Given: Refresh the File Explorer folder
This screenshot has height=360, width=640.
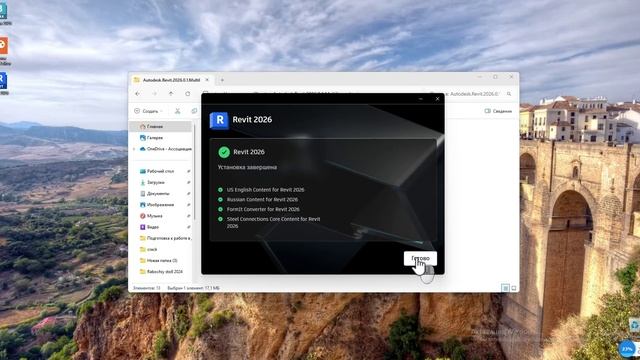Looking at the screenshot, I should 188,94.
